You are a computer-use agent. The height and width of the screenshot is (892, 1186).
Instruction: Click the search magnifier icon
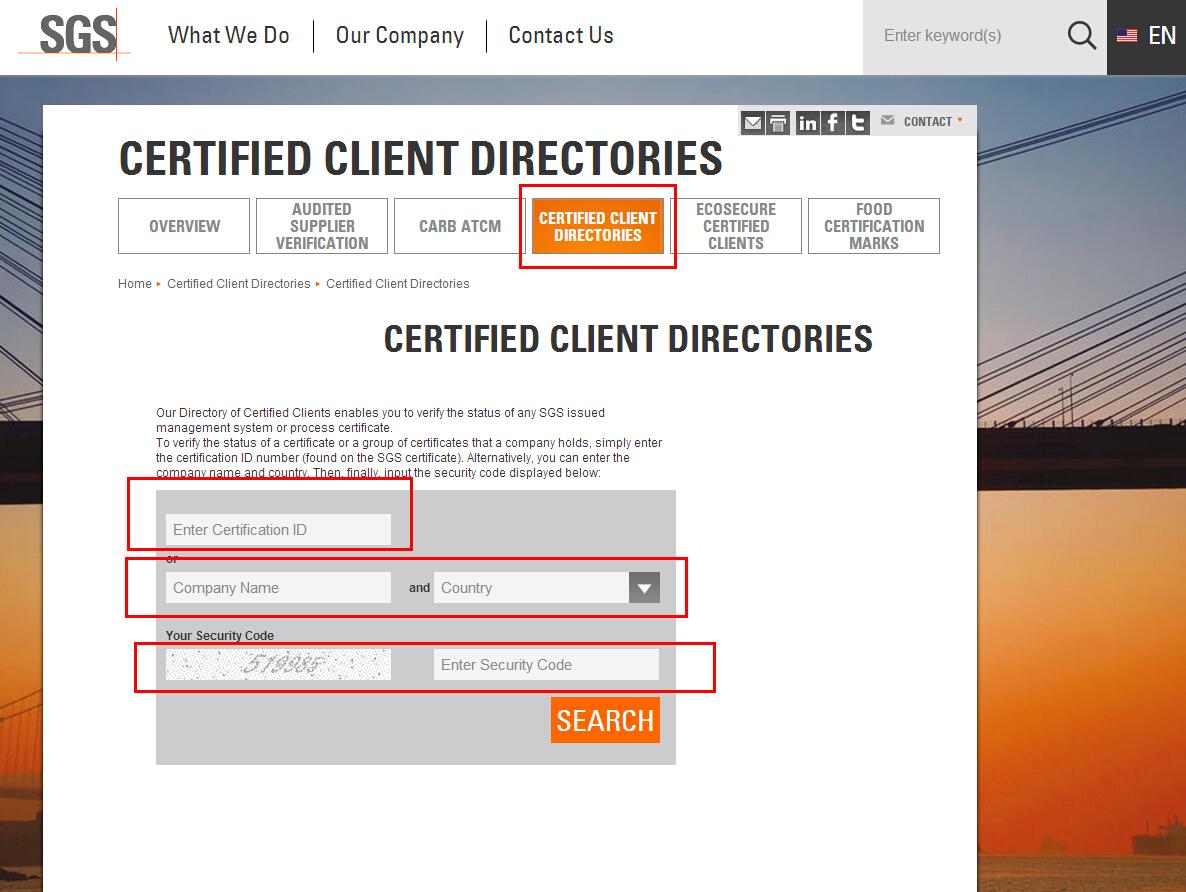(x=1082, y=36)
